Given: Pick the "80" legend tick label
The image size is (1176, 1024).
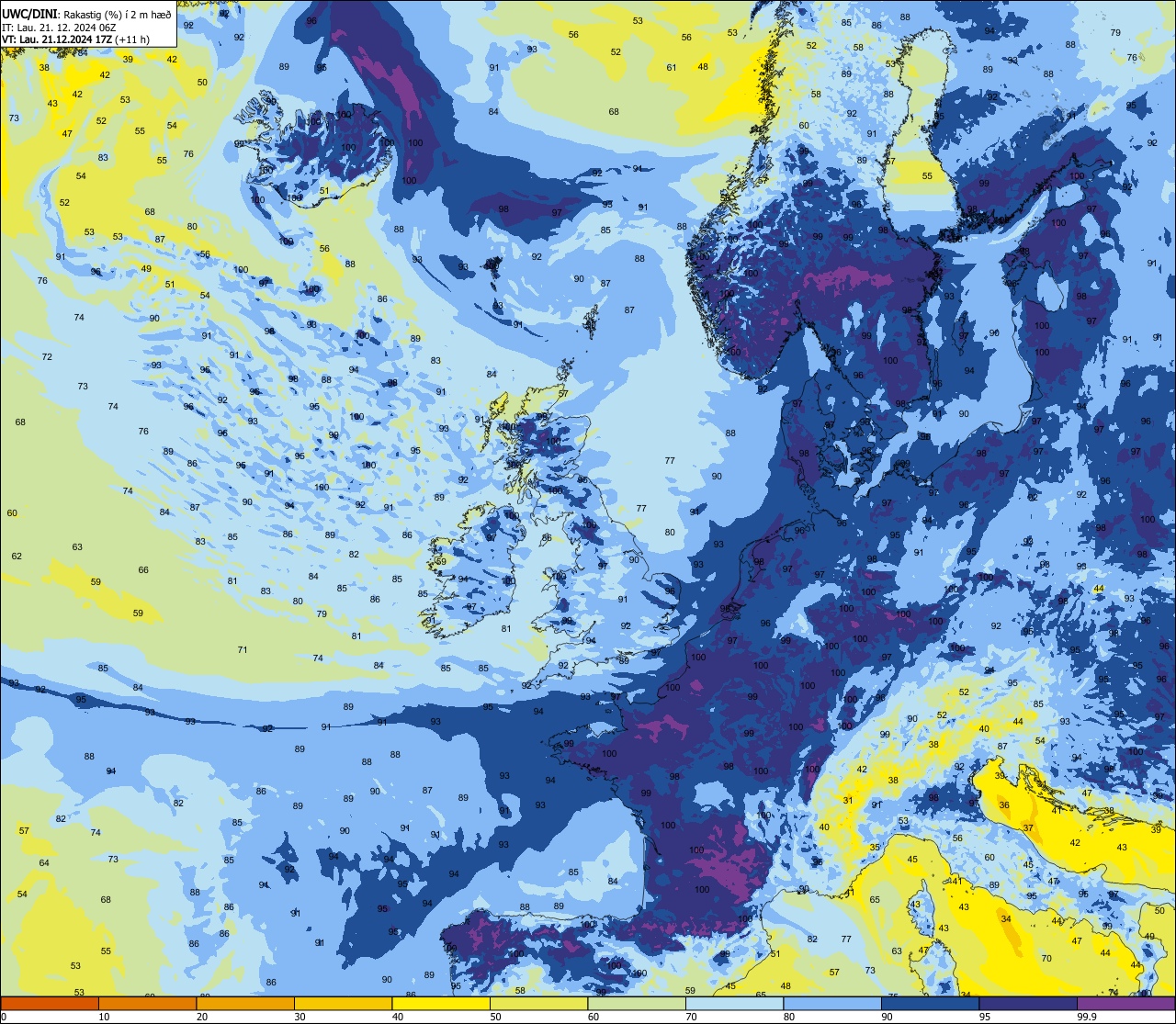Looking at the screenshot, I should click(x=789, y=1016).
